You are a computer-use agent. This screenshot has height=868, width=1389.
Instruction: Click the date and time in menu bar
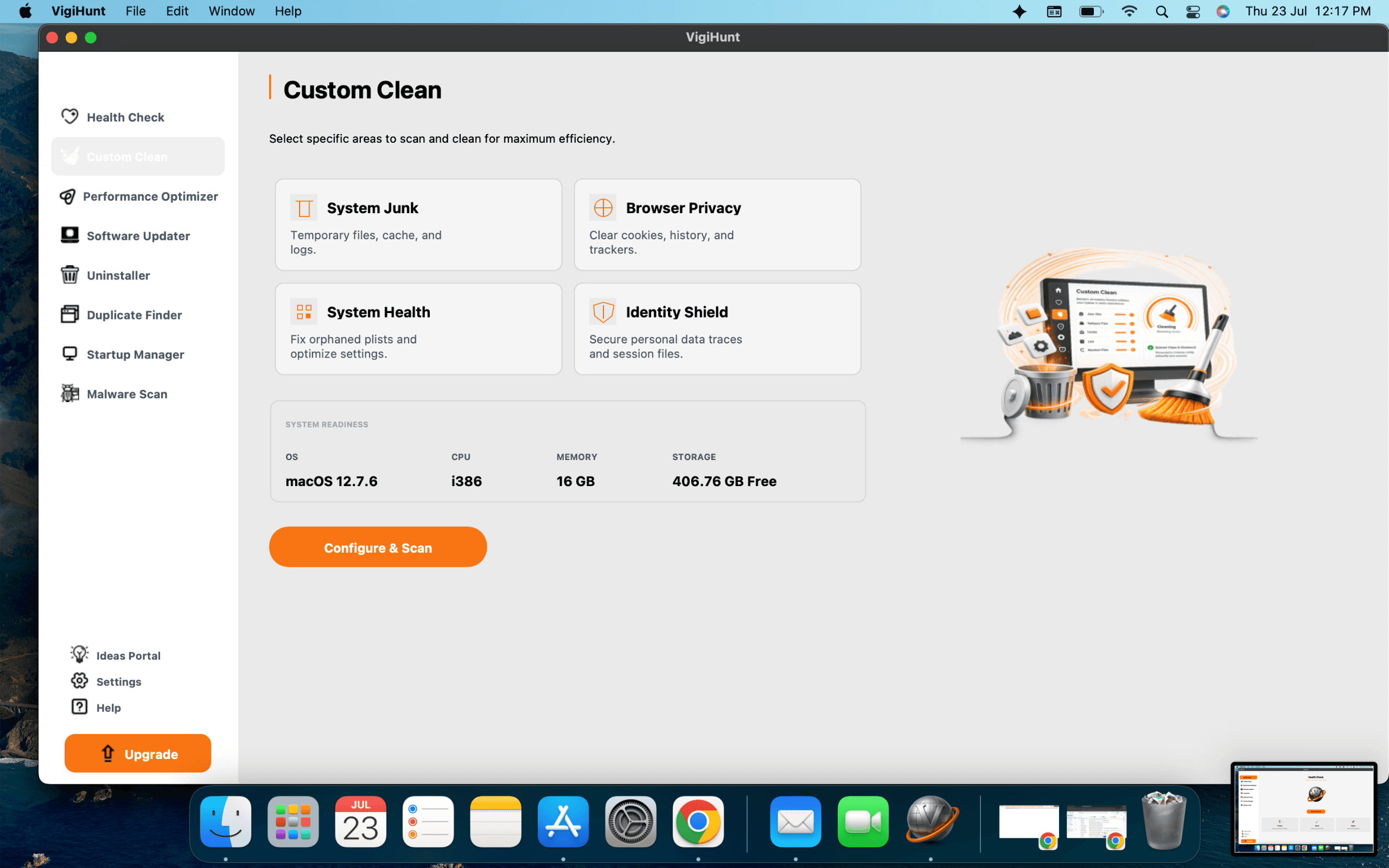tap(1308, 11)
